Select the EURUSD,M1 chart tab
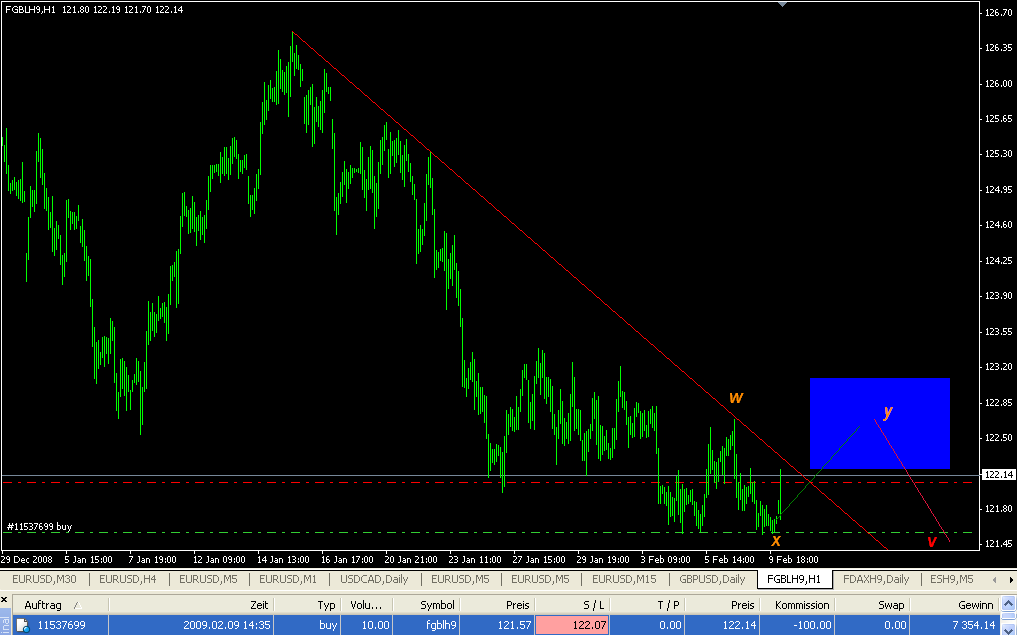Image resolution: width=1017 pixels, height=635 pixels. click(x=288, y=579)
